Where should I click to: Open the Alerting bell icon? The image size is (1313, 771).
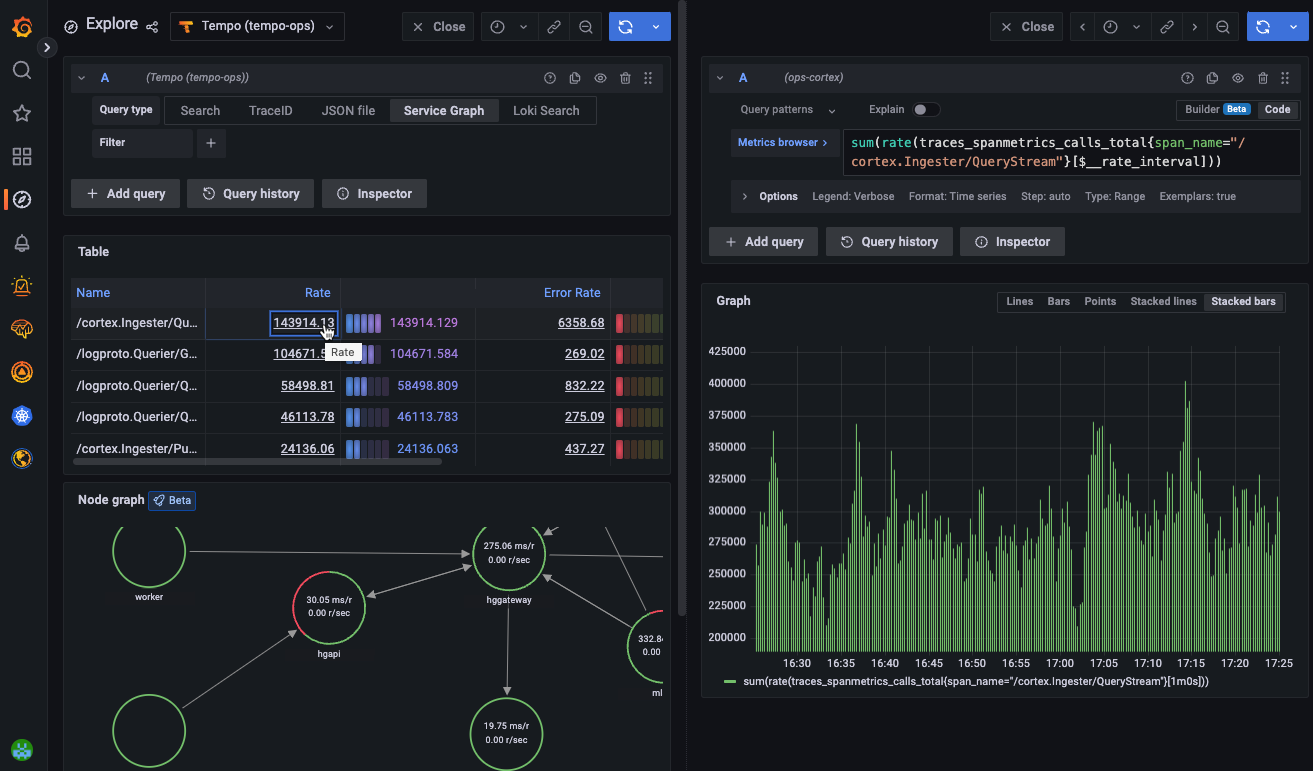[21, 243]
